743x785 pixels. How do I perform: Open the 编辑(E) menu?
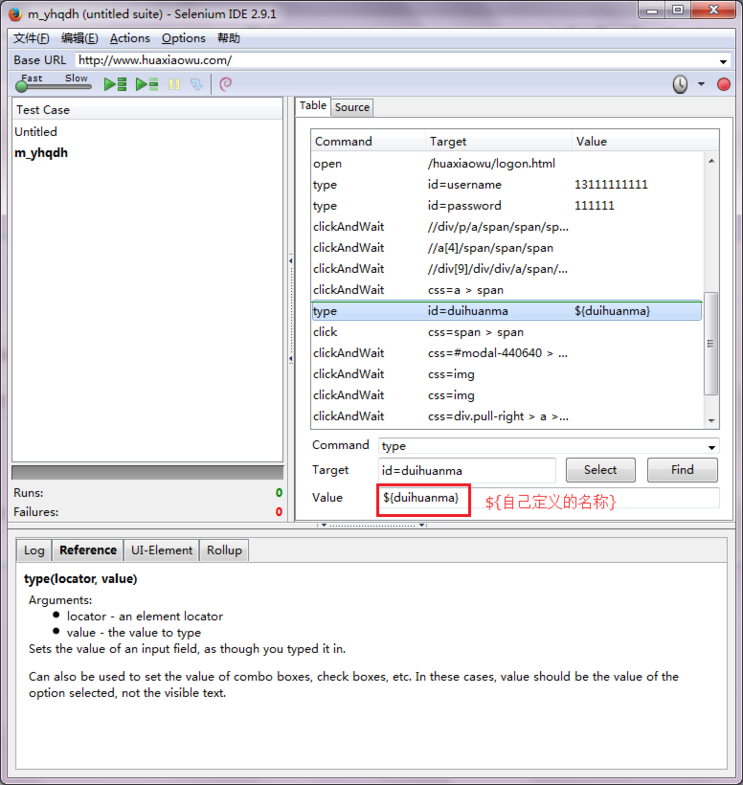click(80, 39)
